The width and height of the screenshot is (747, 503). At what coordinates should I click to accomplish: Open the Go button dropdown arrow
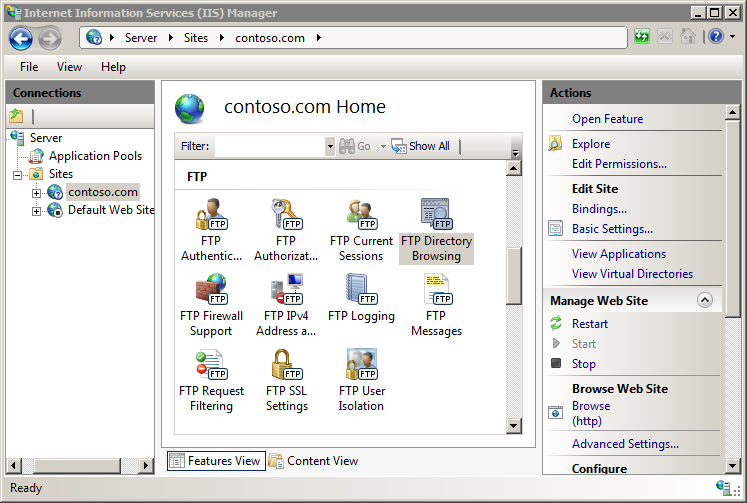click(383, 146)
